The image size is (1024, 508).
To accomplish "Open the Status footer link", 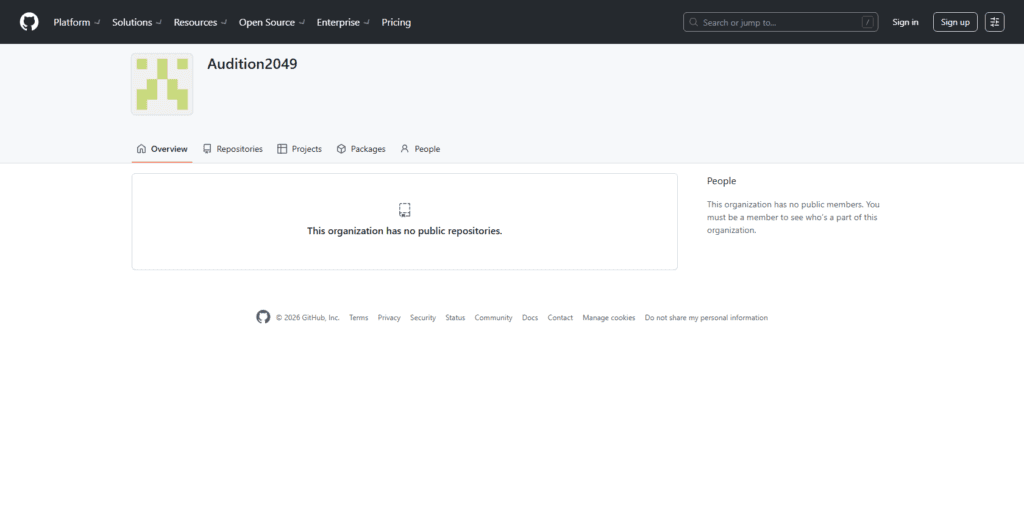I will [455, 318].
